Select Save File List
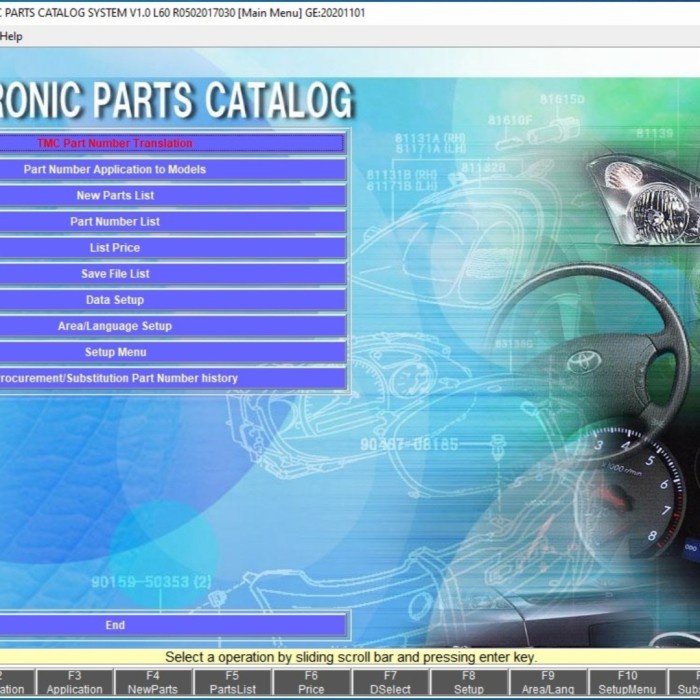The width and height of the screenshot is (700, 700). coord(172,274)
